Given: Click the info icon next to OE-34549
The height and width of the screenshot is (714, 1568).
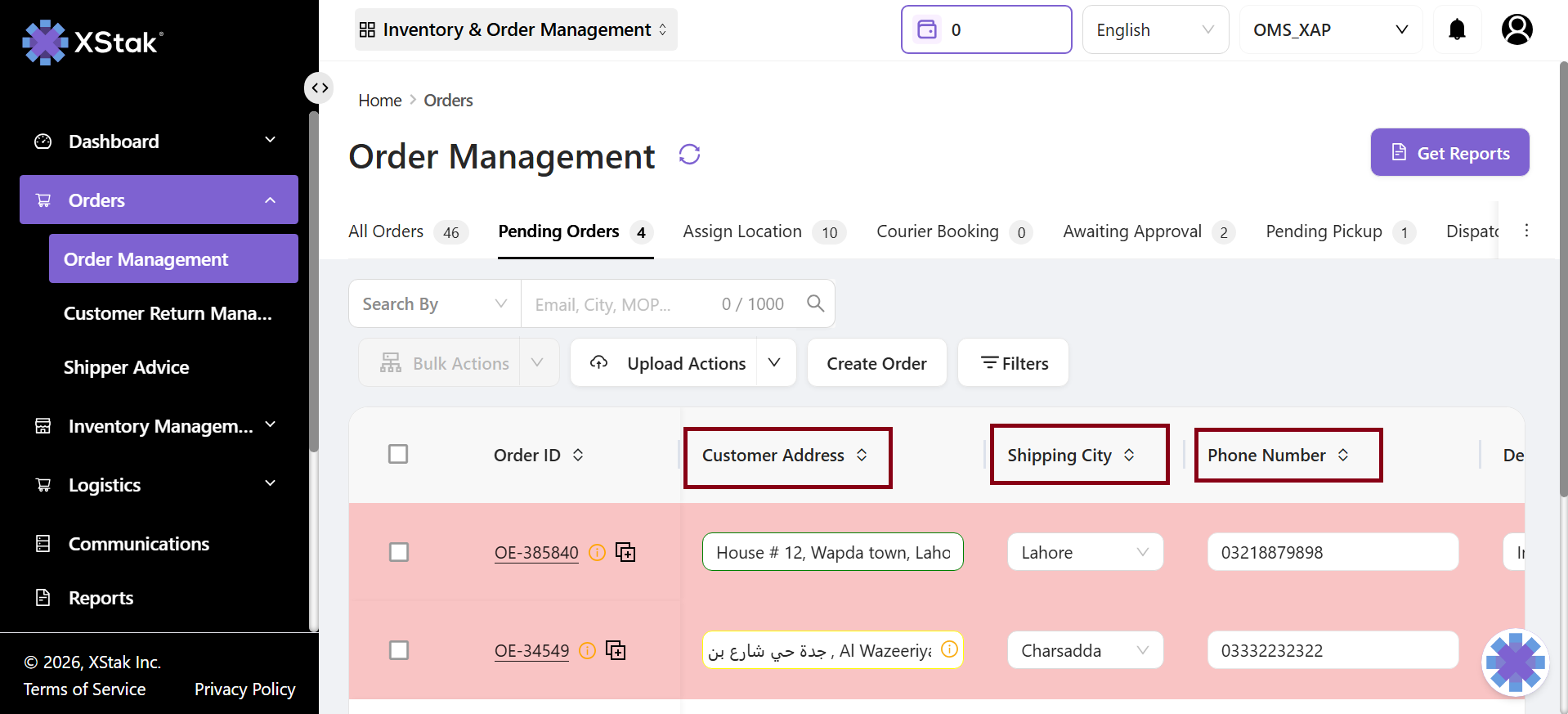Looking at the screenshot, I should [x=587, y=651].
